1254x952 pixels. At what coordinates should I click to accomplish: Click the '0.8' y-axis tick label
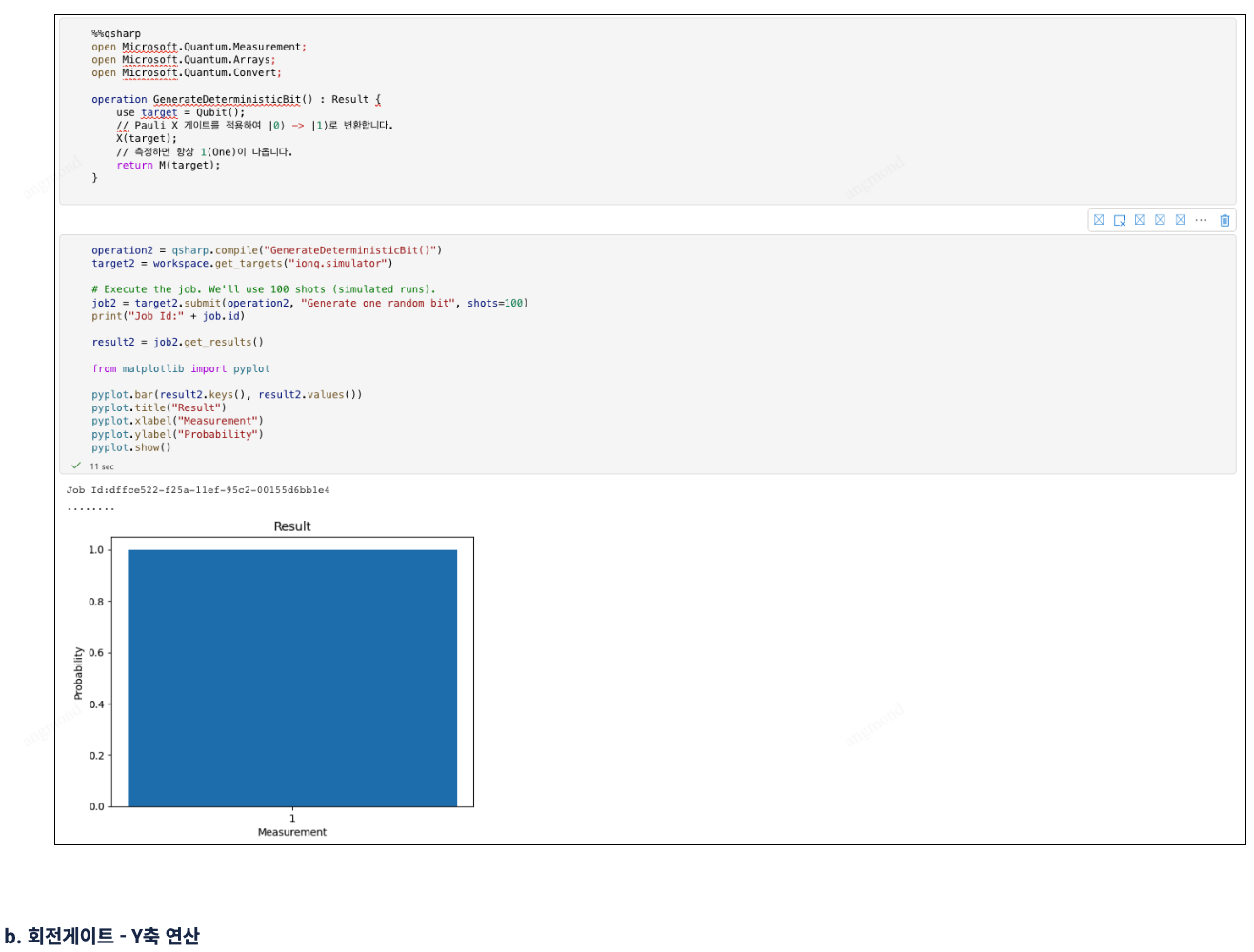click(96, 602)
